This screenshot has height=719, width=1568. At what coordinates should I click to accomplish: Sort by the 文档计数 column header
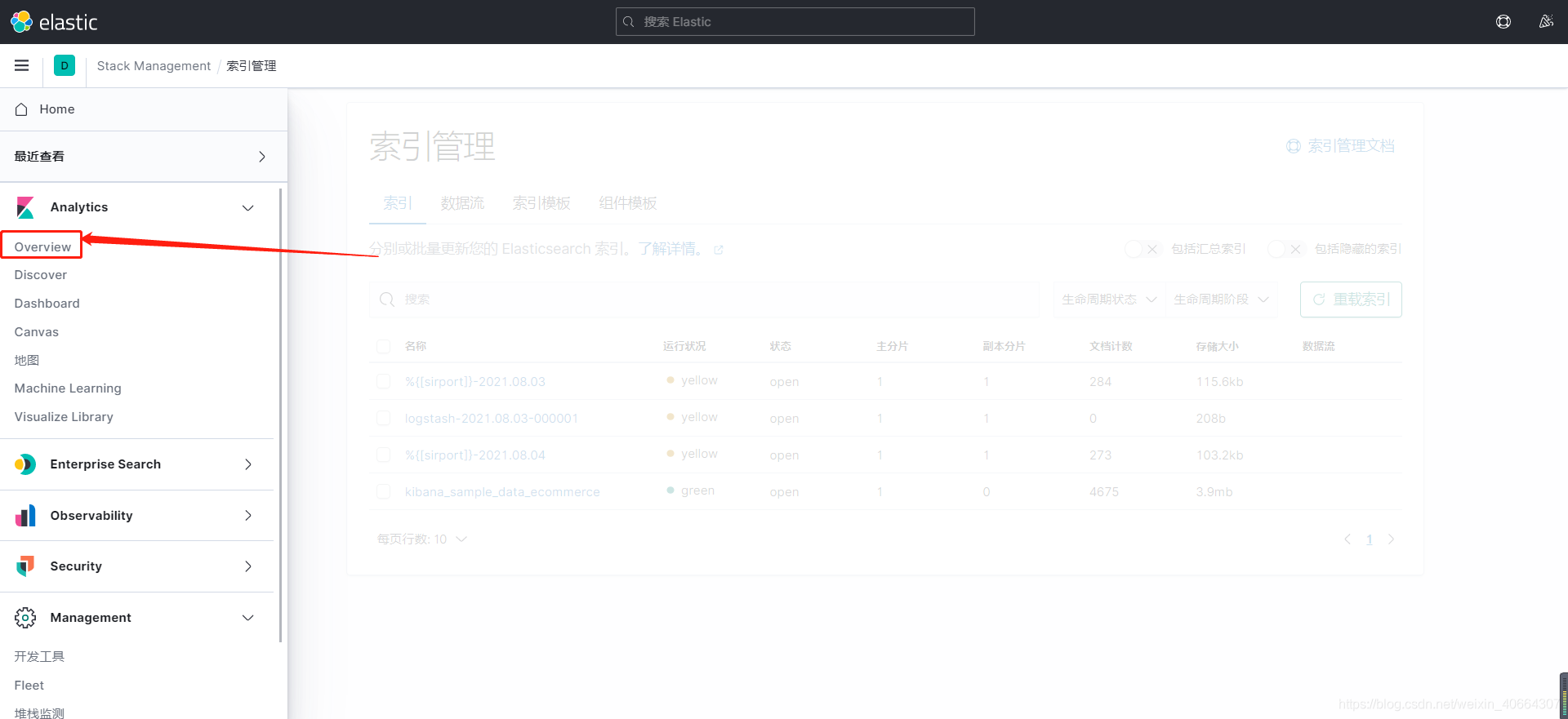coord(1111,346)
